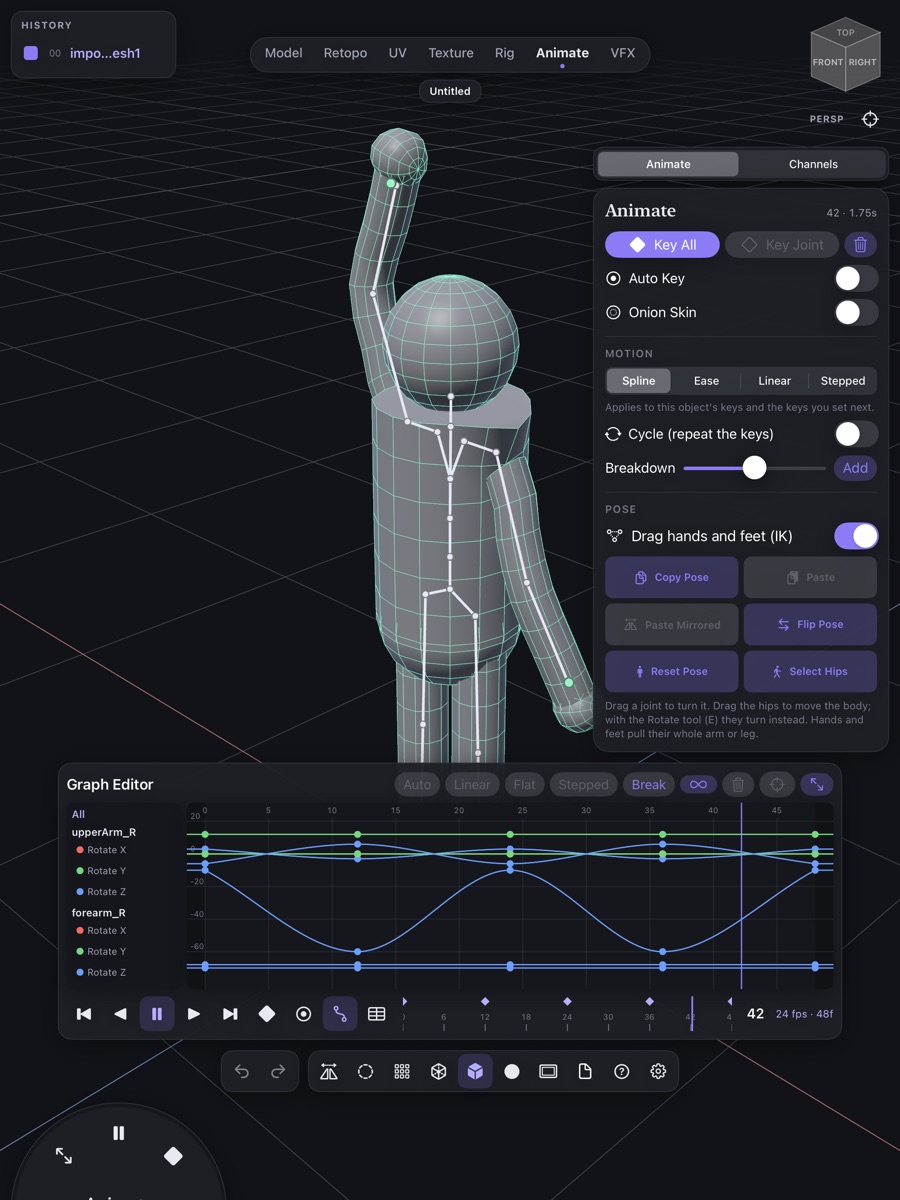
Task: Switch to the Model tab
Action: (x=283, y=53)
